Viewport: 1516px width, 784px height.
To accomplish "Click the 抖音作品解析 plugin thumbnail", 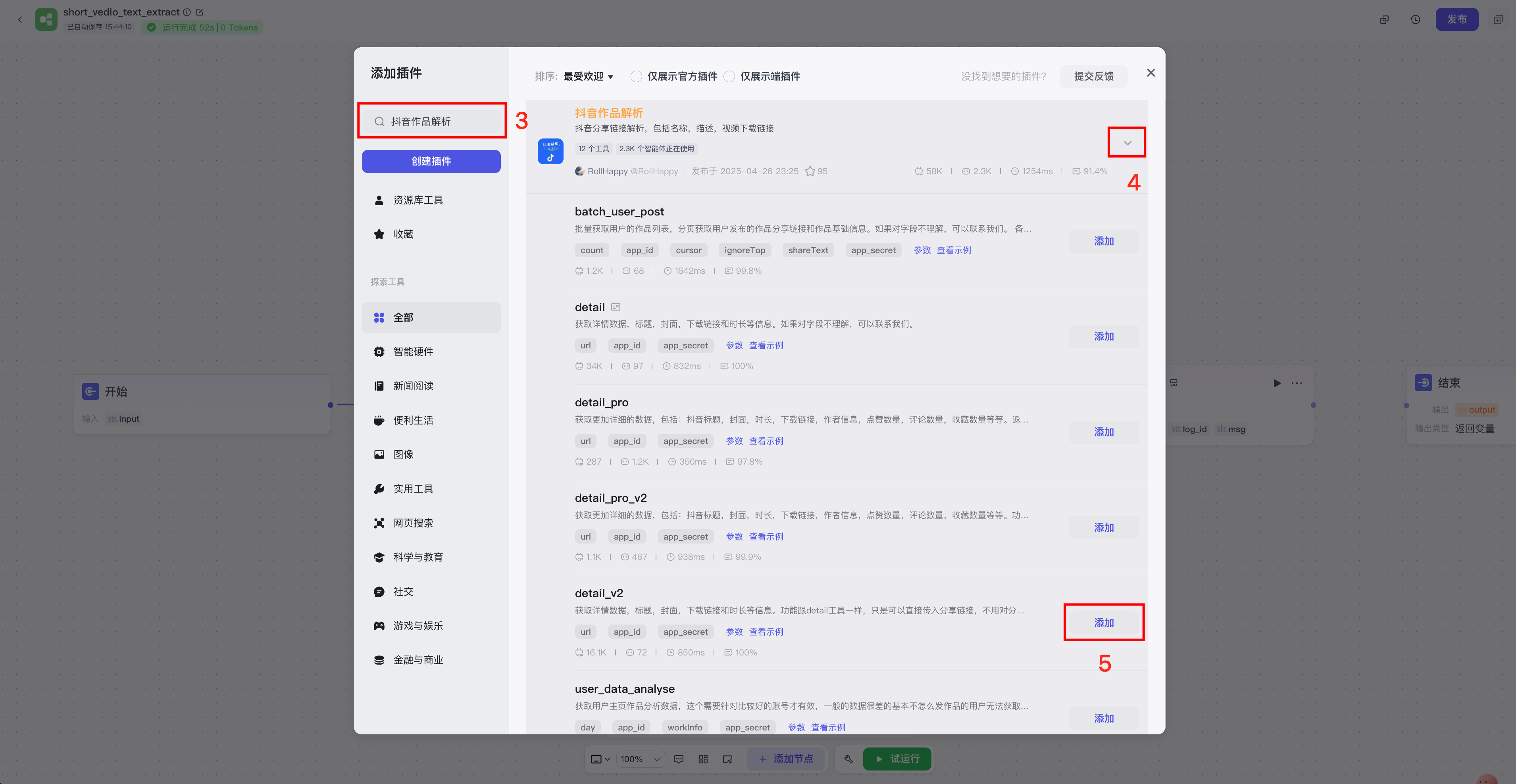I will (550, 151).
